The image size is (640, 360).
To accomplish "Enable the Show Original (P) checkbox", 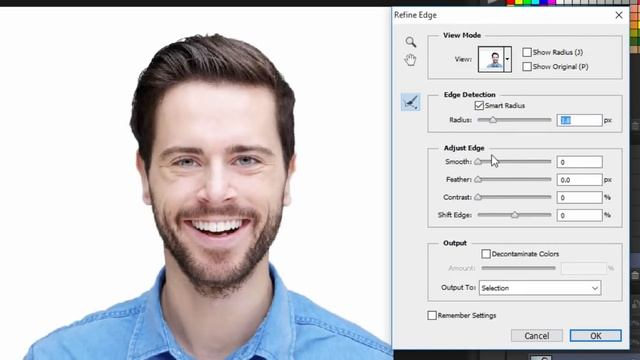I will click(x=527, y=67).
